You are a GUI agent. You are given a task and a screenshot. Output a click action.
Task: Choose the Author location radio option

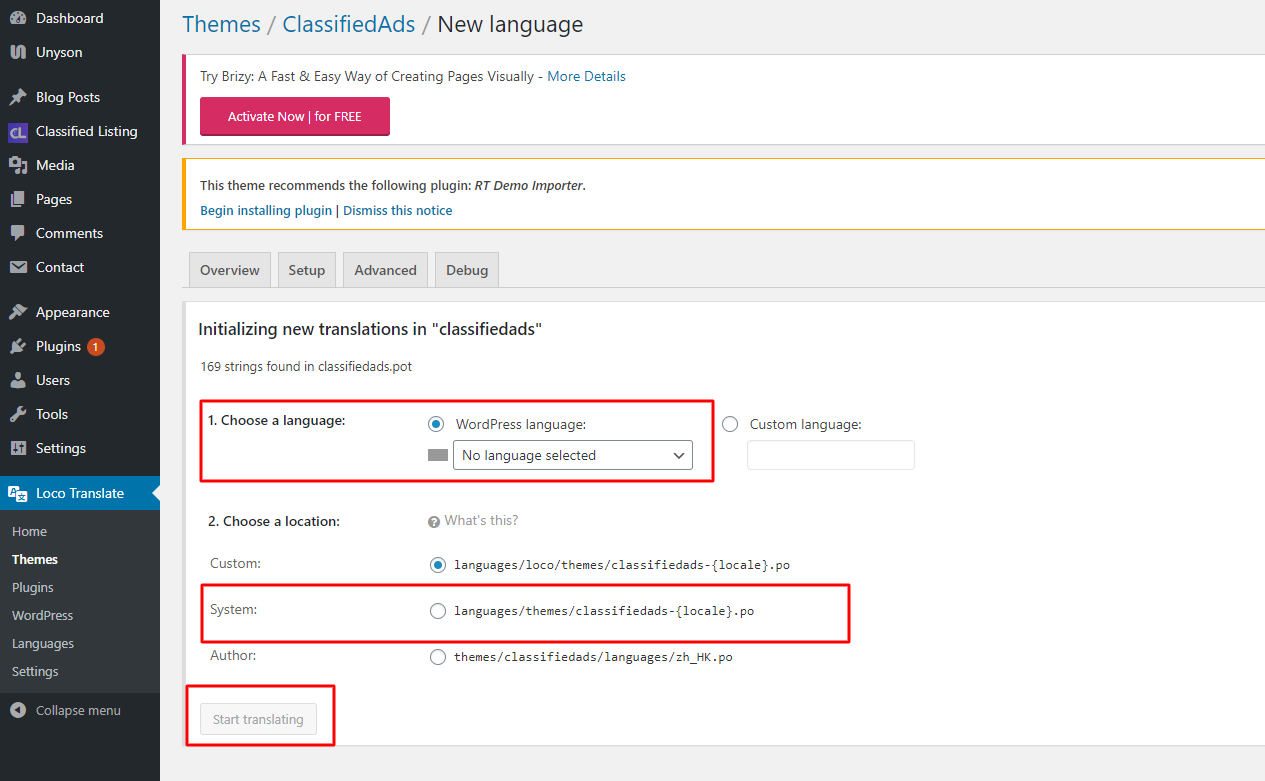point(437,657)
